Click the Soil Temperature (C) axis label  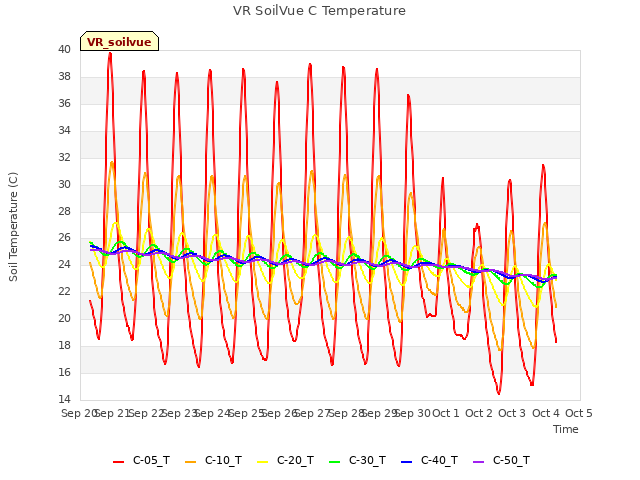coord(13,227)
